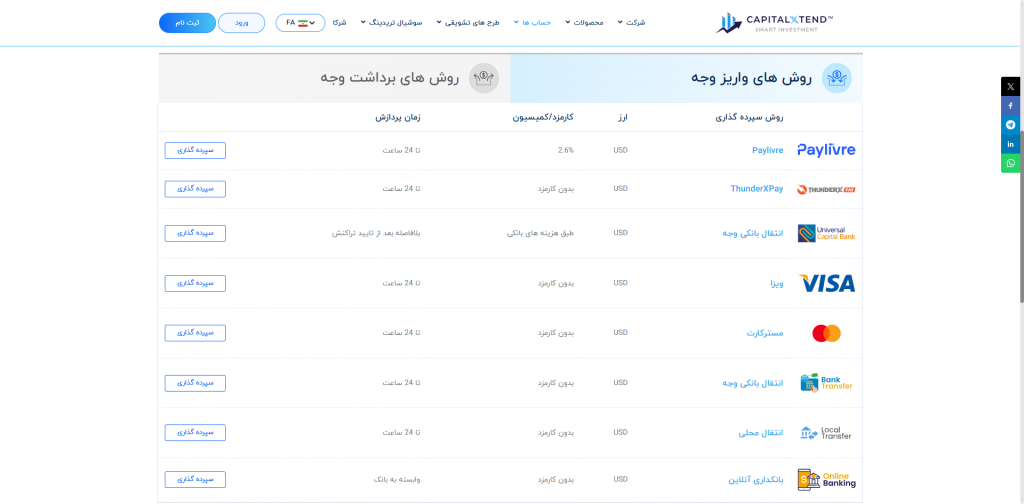Click the CapitalXtend logo
This screenshot has width=1024, height=504.
click(774, 23)
